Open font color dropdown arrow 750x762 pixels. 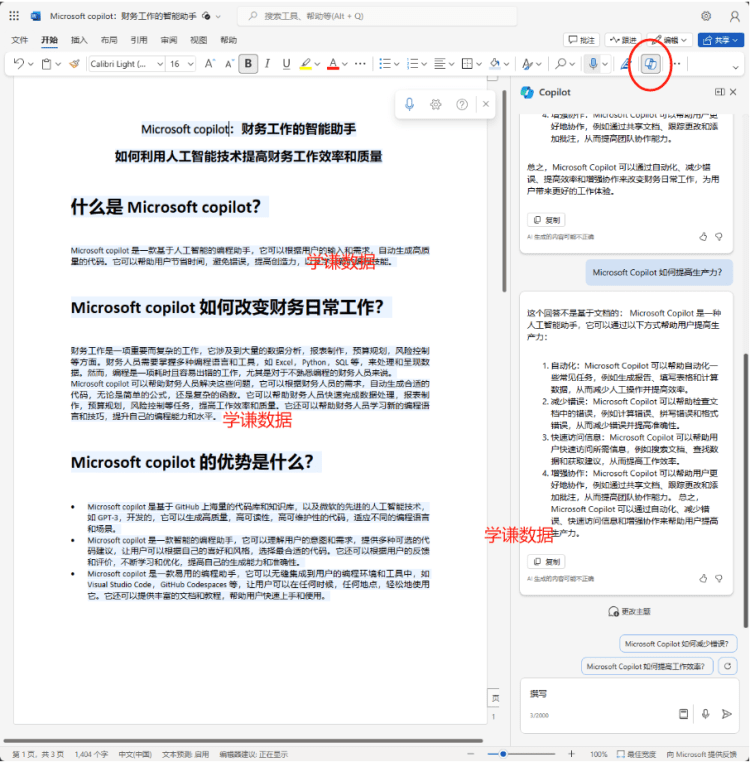coord(345,64)
